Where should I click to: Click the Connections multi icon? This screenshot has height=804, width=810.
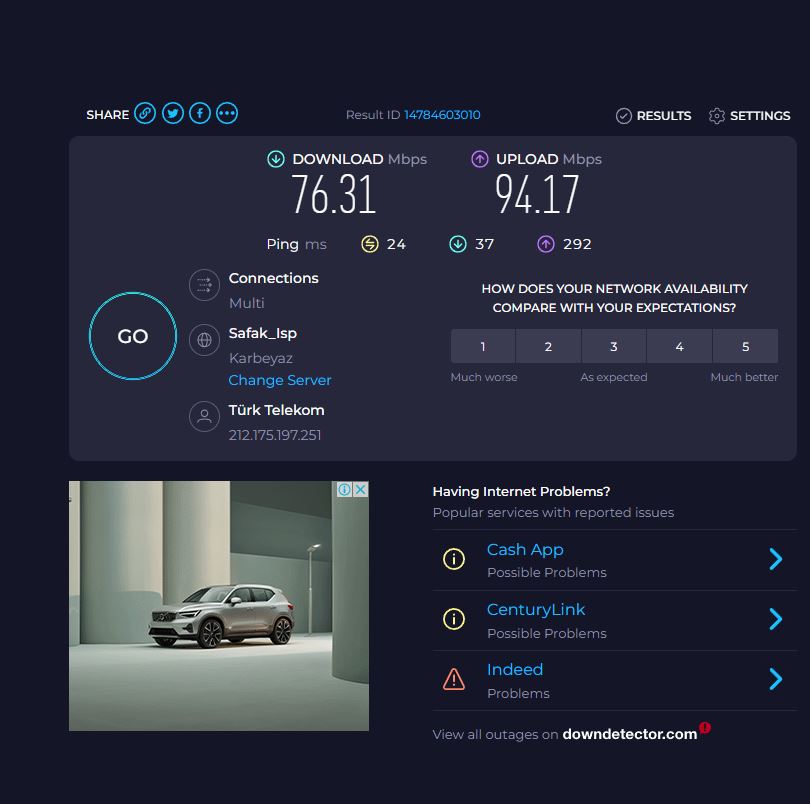[204, 285]
